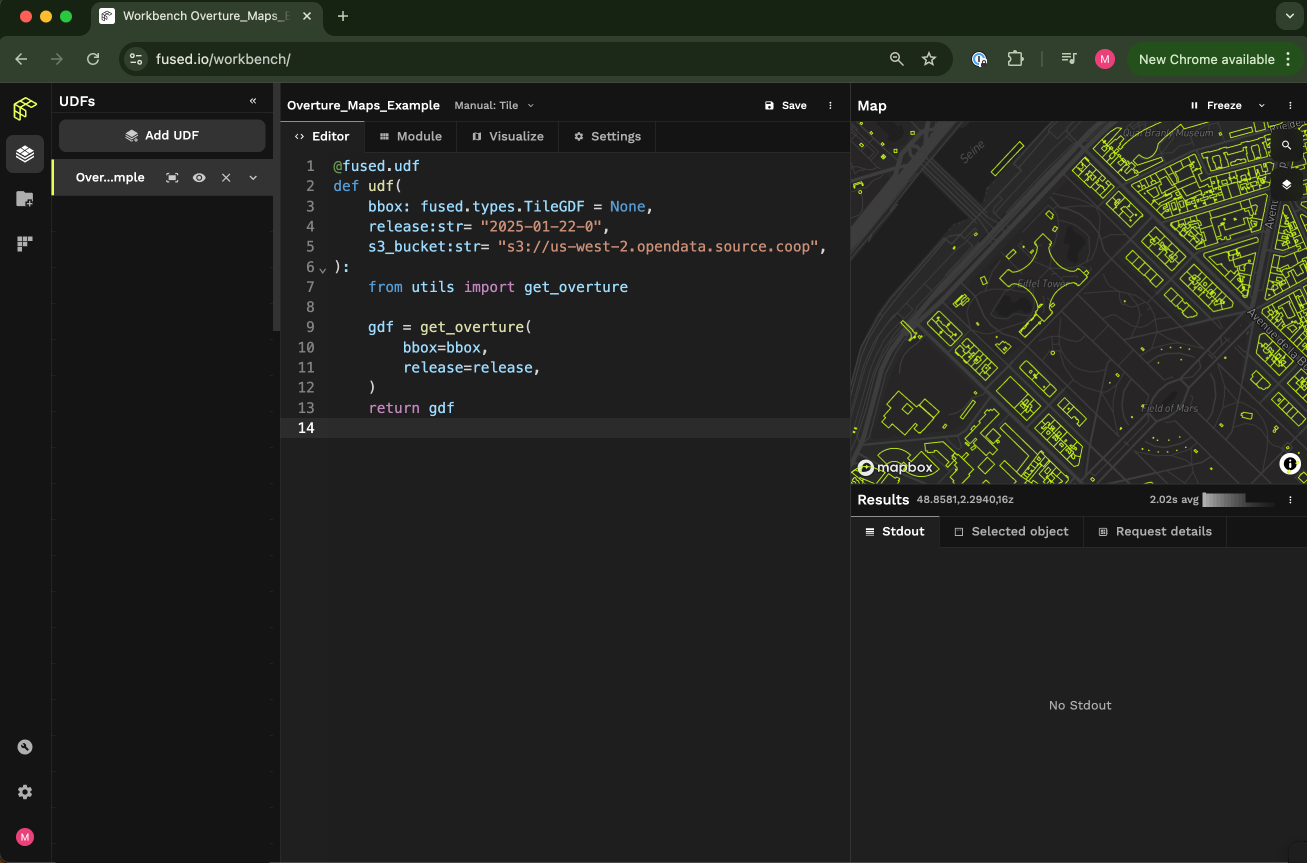Open the map layers style icon
This screenshot has width=1307, height=863.
pyautogui.click(x=1287, y=185)
